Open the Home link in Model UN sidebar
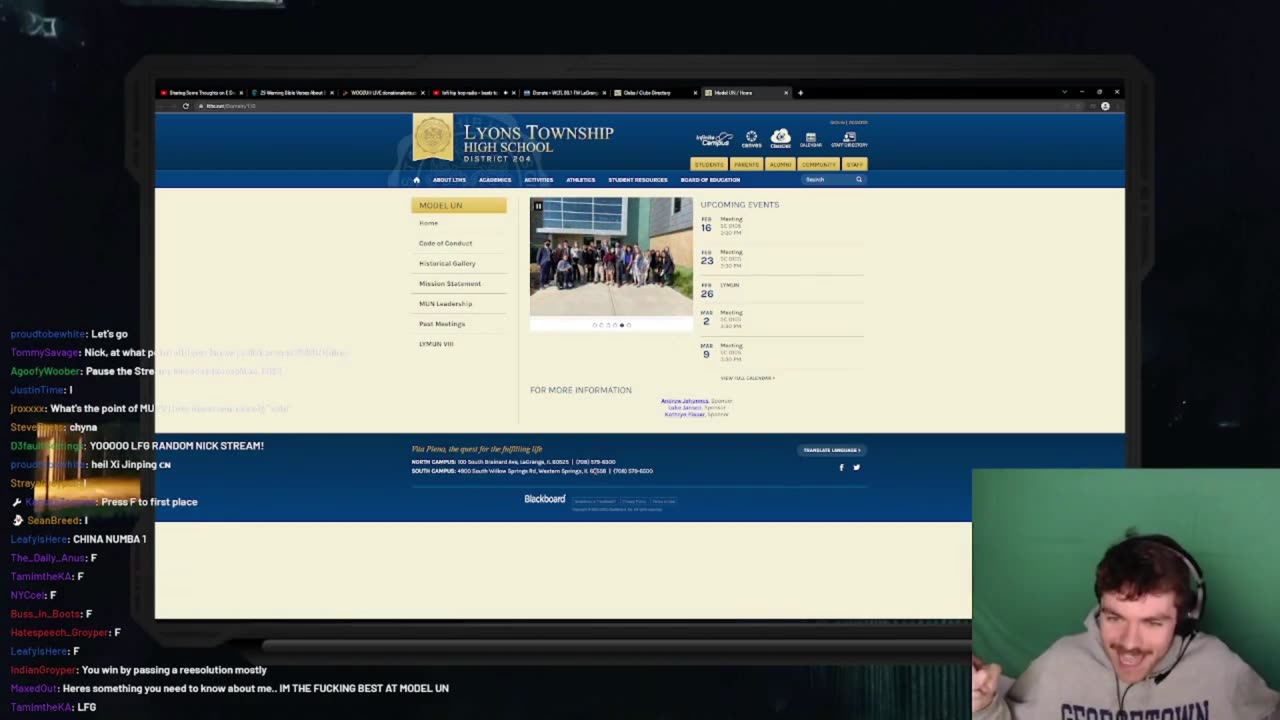The image size is (1280, 720). coord(428,223)
